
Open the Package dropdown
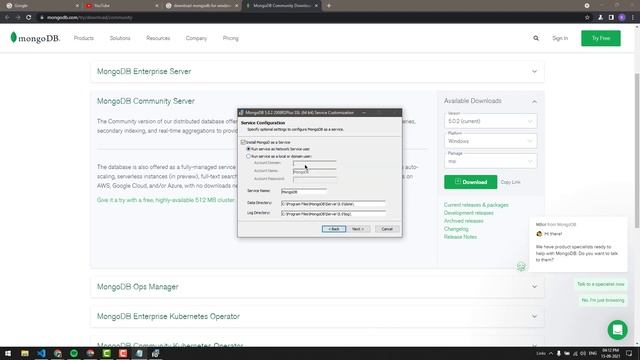[490, 161]
